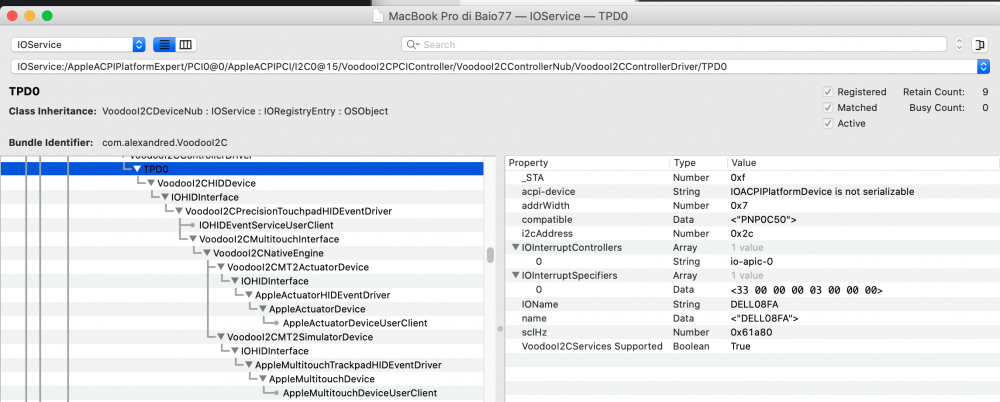The image size is (1000, 402).
Task: Collapse VoodooI2CPrecisionTouchpadHIDEventDriver disclosure triangle
Action: point(179,211)
